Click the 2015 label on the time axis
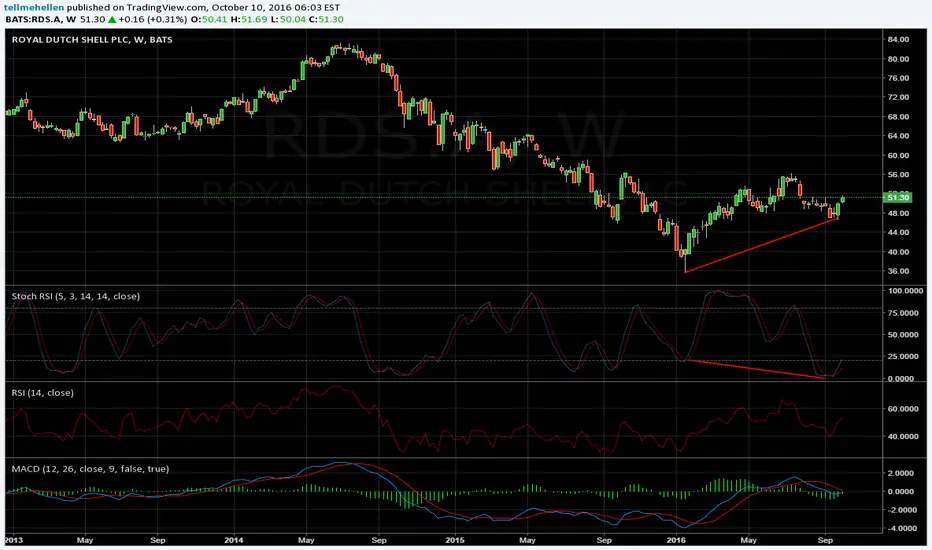Image resolution: width=932 pixels, height=550 pixels. coord(455,540)
